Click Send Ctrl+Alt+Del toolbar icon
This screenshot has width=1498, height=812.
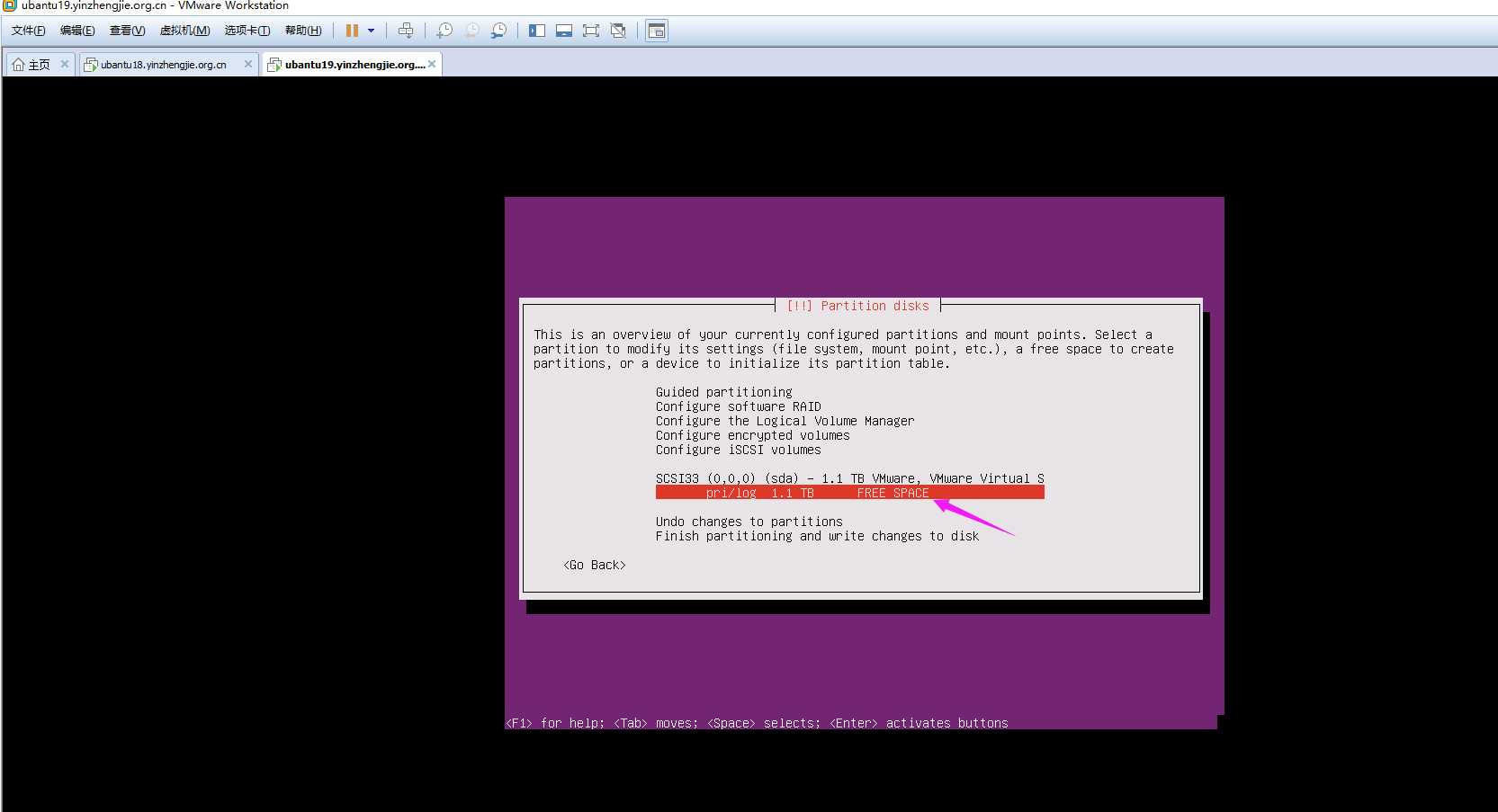(406, 31)
